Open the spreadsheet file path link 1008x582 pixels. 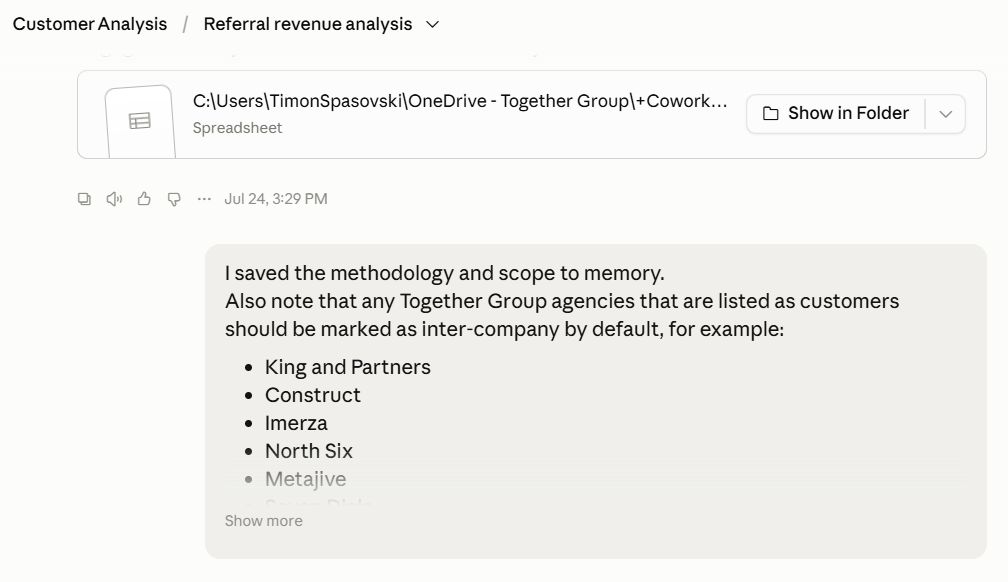[x=460, y=101]
